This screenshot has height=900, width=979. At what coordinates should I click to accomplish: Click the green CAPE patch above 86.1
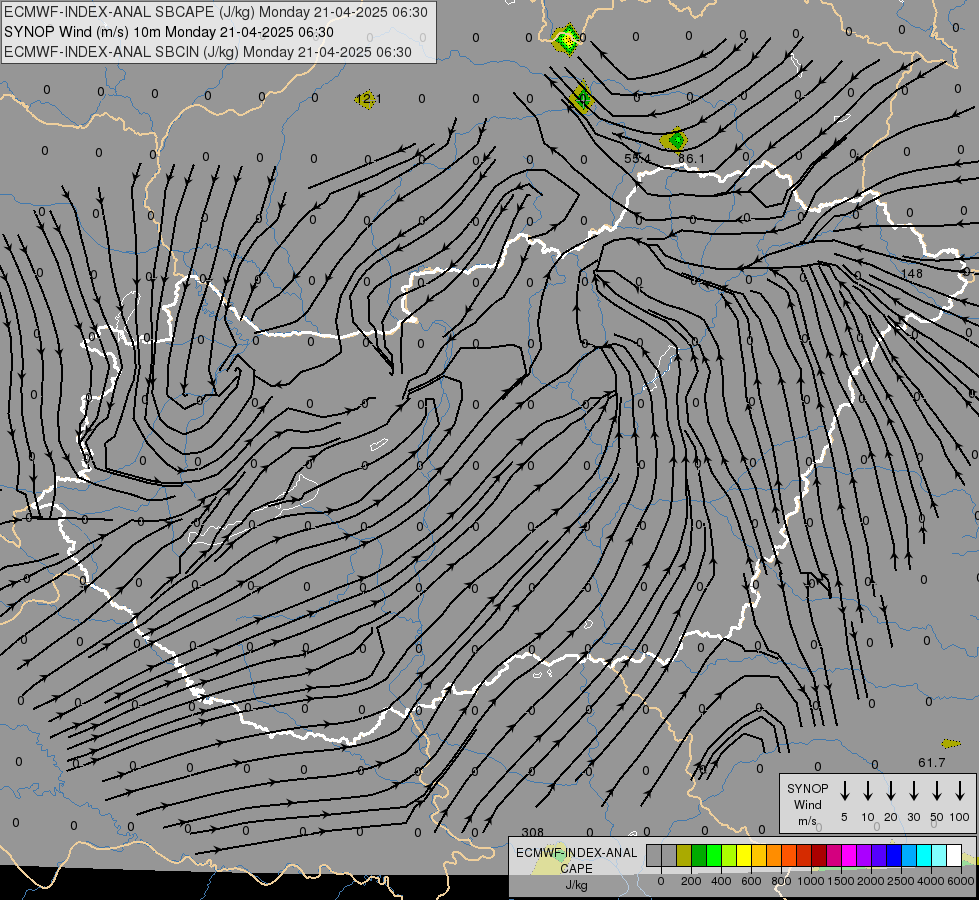(675, 140)
